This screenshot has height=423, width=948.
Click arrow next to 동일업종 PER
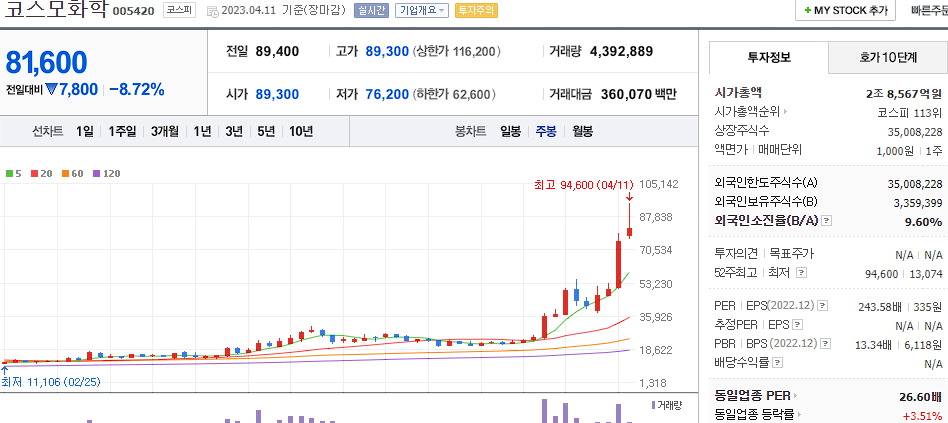coord(795,396)
